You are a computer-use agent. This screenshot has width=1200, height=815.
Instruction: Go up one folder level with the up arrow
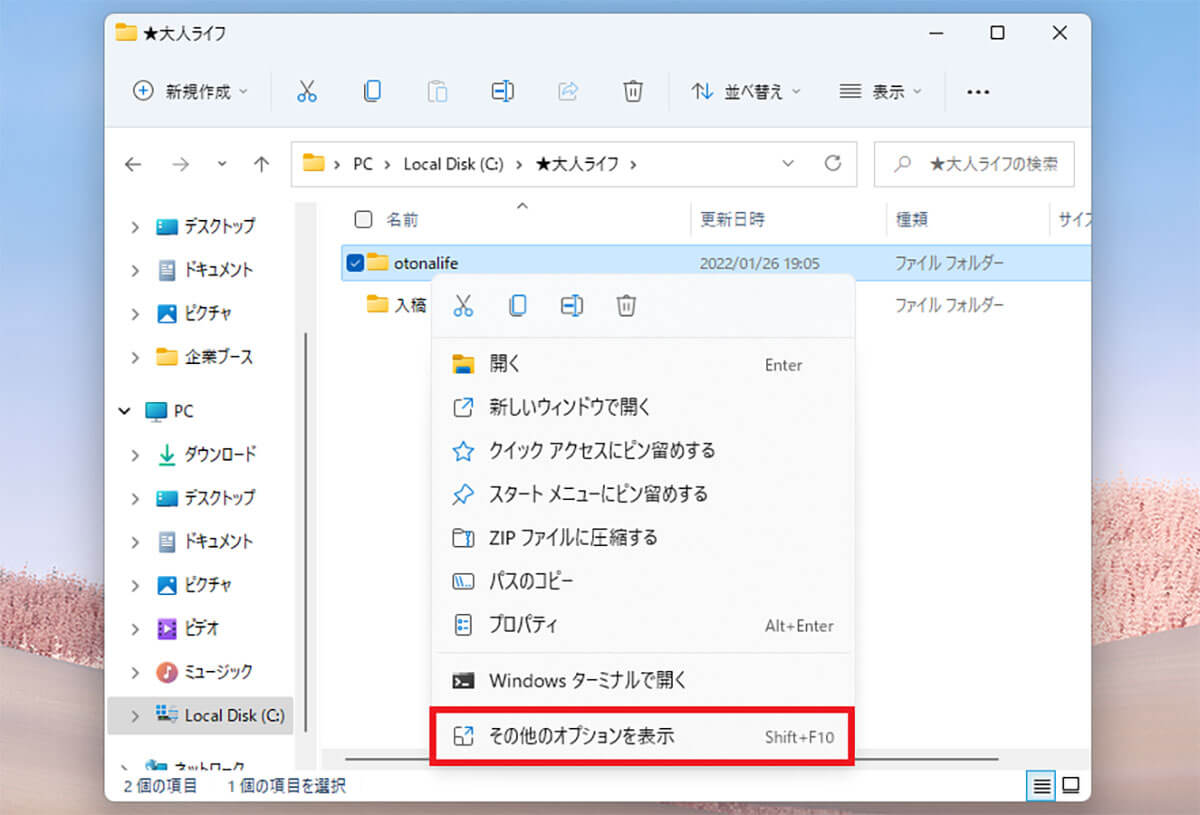(x=262, y=165)
